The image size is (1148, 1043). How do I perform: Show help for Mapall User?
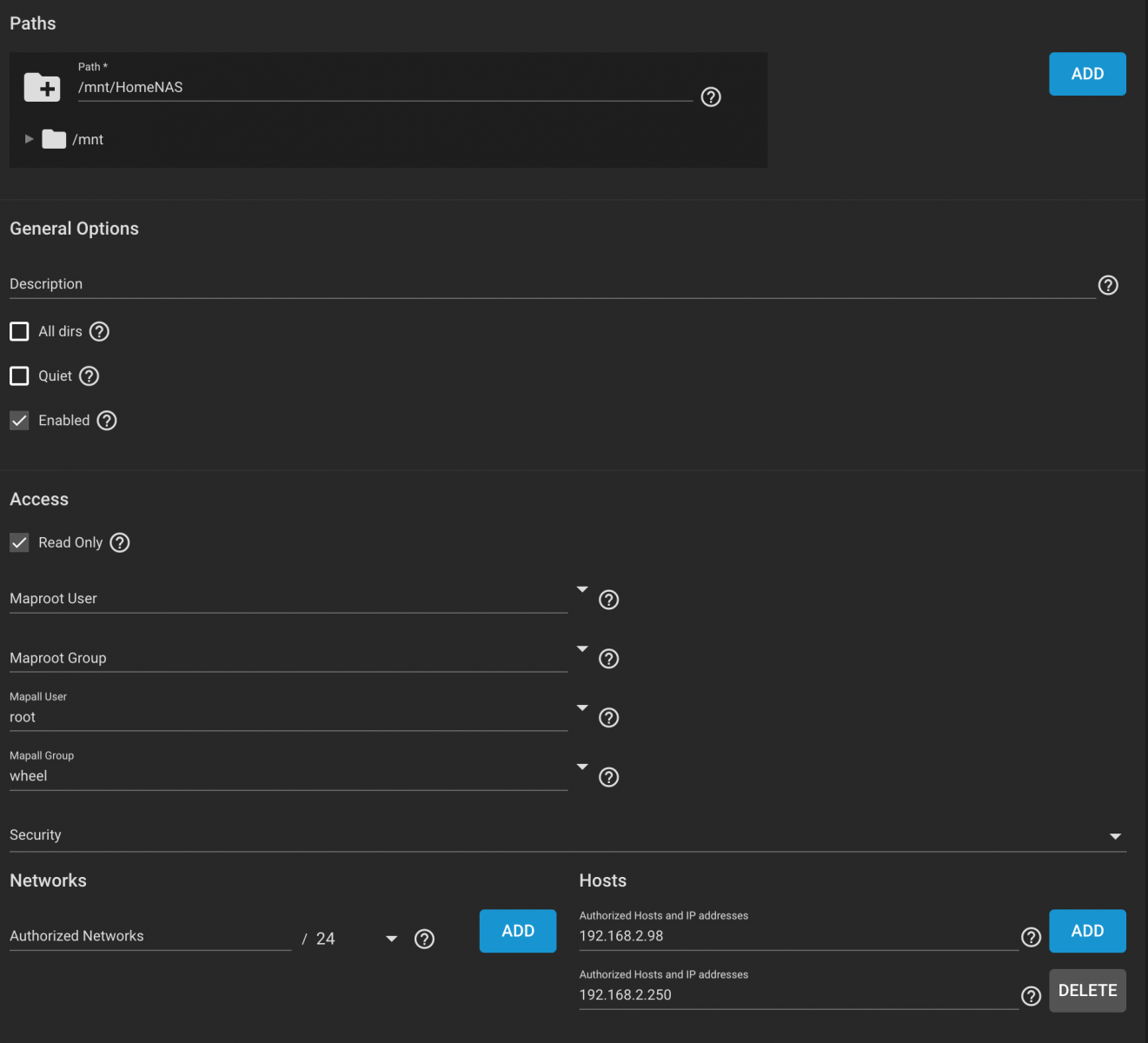pos(609,718)
